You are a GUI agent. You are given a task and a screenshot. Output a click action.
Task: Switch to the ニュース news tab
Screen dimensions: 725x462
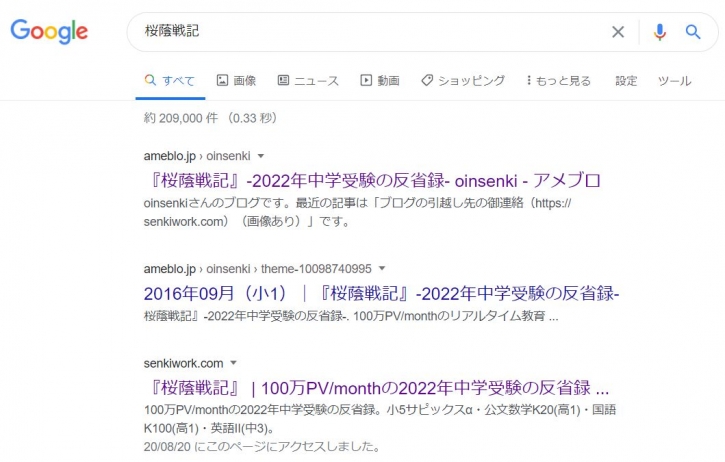coord(308,81)
